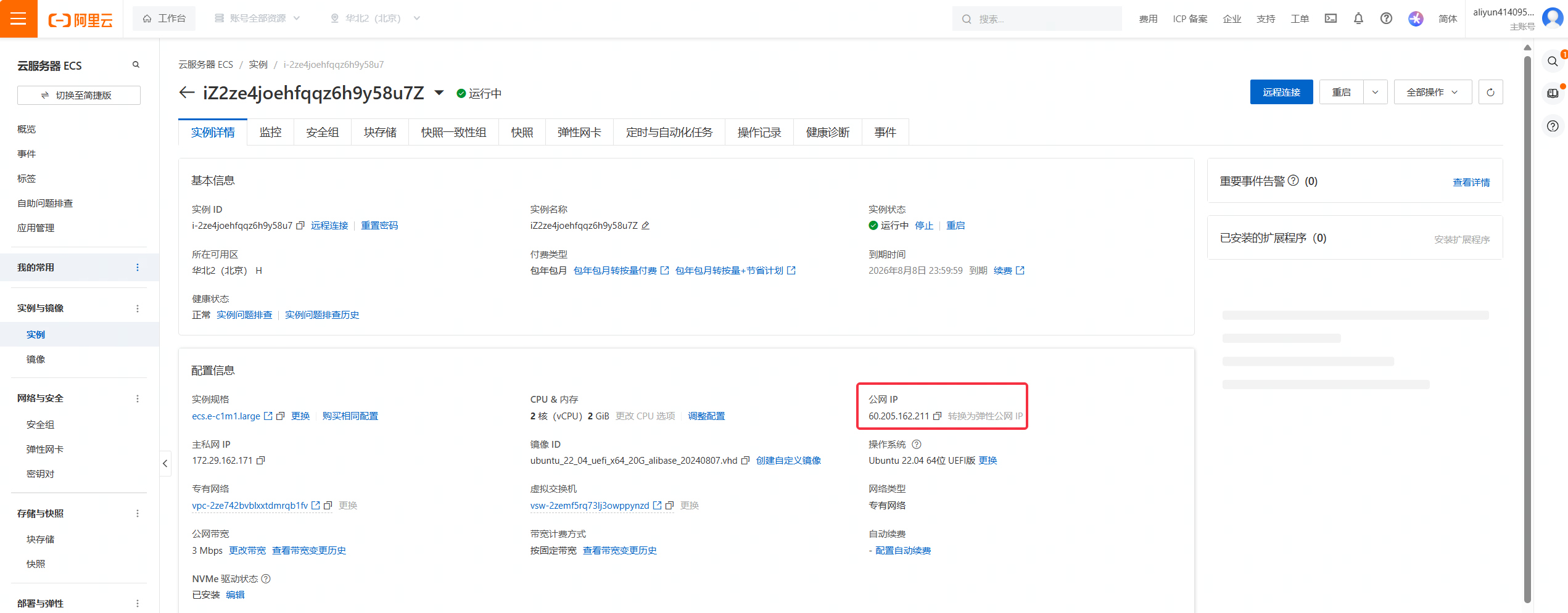
Task: Copy the vSwitch ID vsw-2zemf5rq73lj3owppynzd
Action: click(669, 506)
